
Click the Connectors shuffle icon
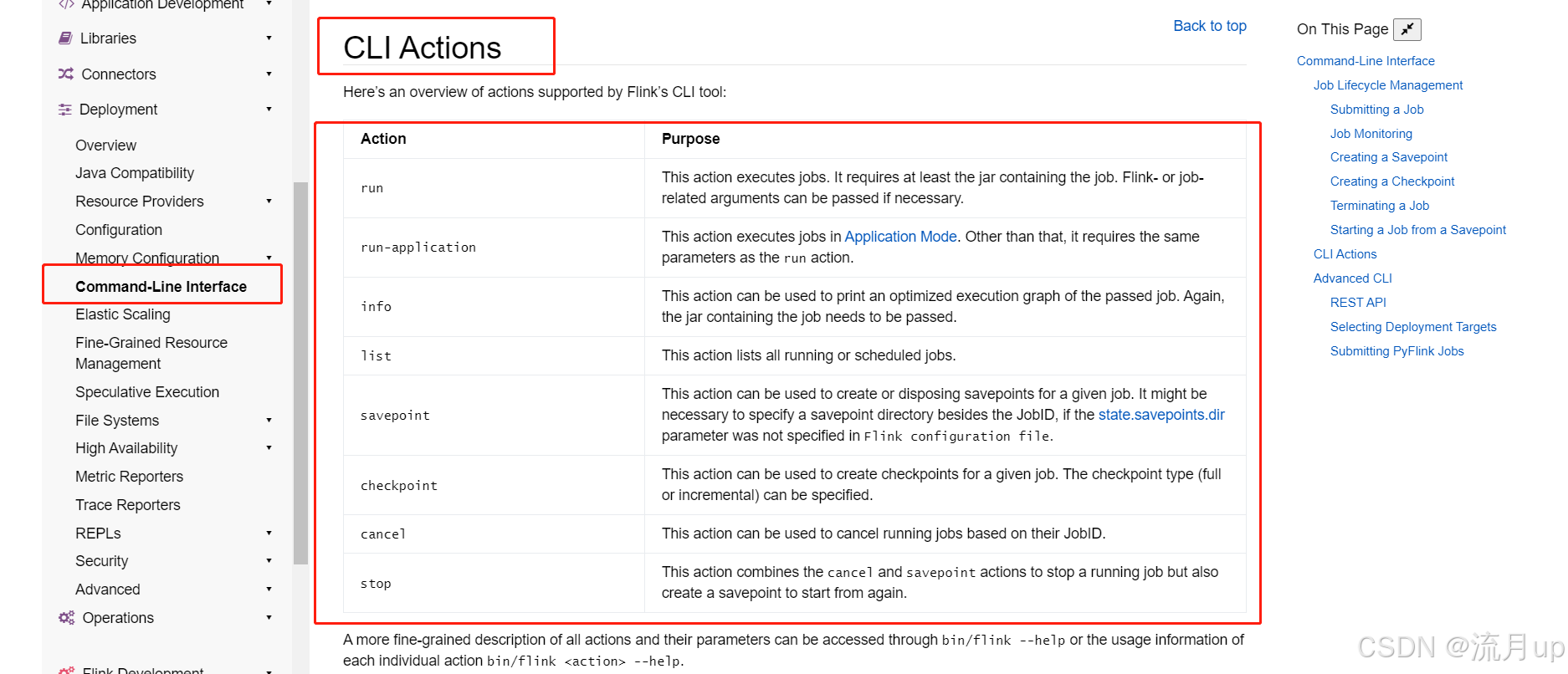point(66,74)
